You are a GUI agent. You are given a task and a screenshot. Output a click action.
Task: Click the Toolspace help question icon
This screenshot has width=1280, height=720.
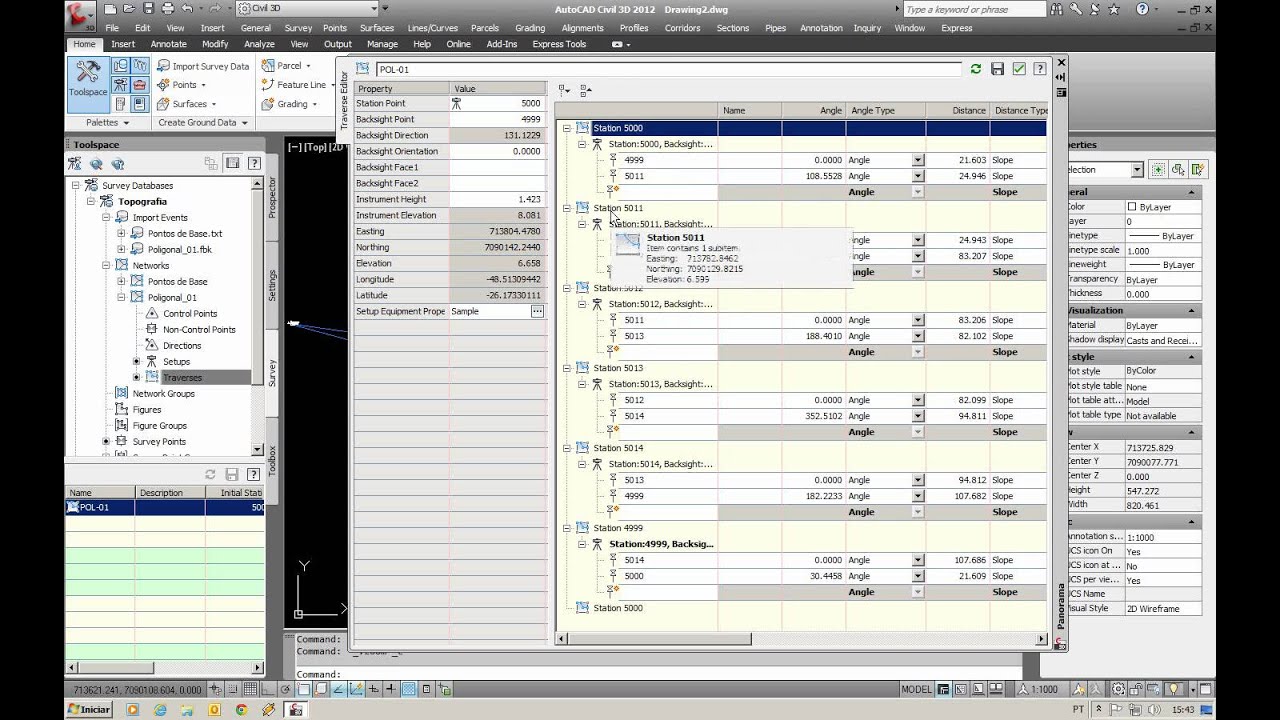[x=254, y=163]
